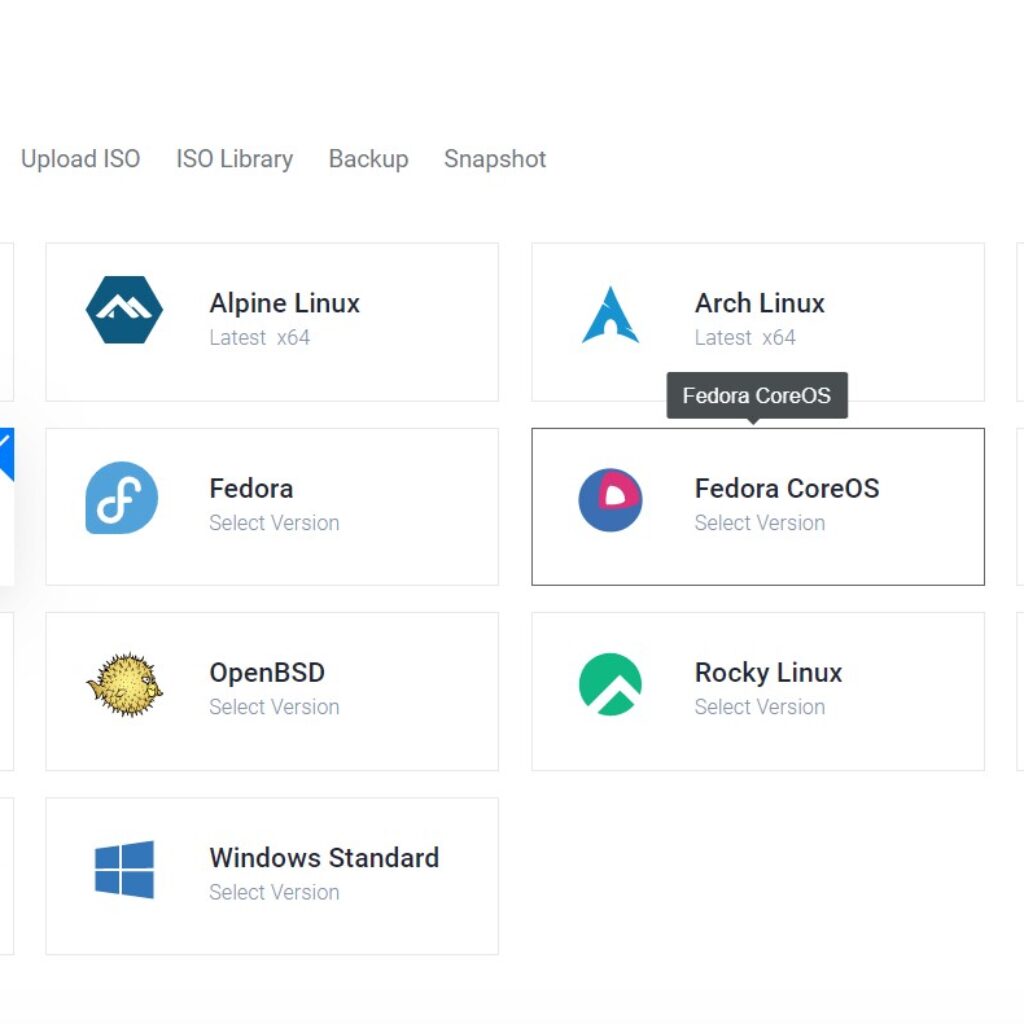Click the Windows Standard logo icon

click(124, 870)
